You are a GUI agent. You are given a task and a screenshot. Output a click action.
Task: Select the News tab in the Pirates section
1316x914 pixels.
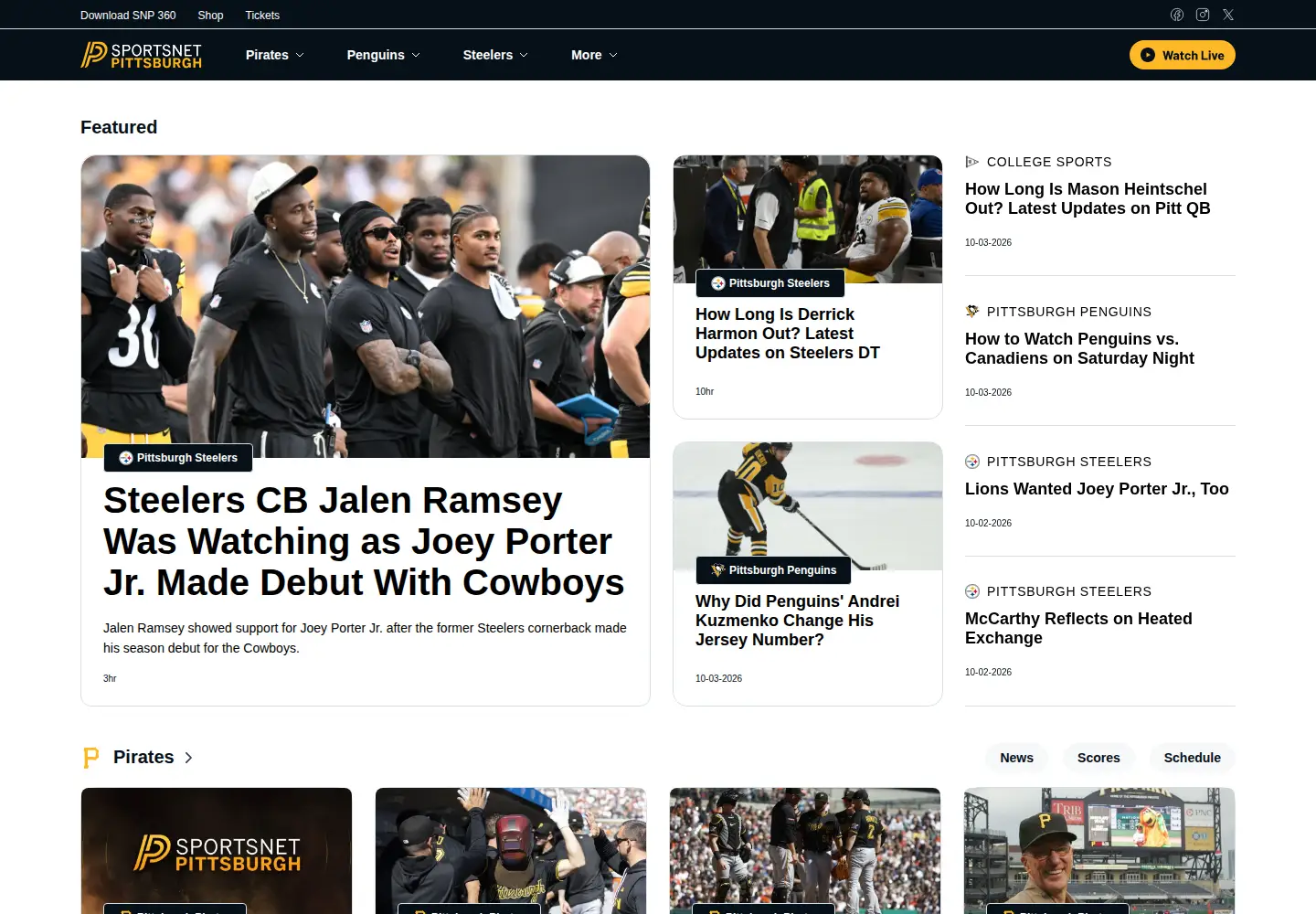tap(1016, 758)
